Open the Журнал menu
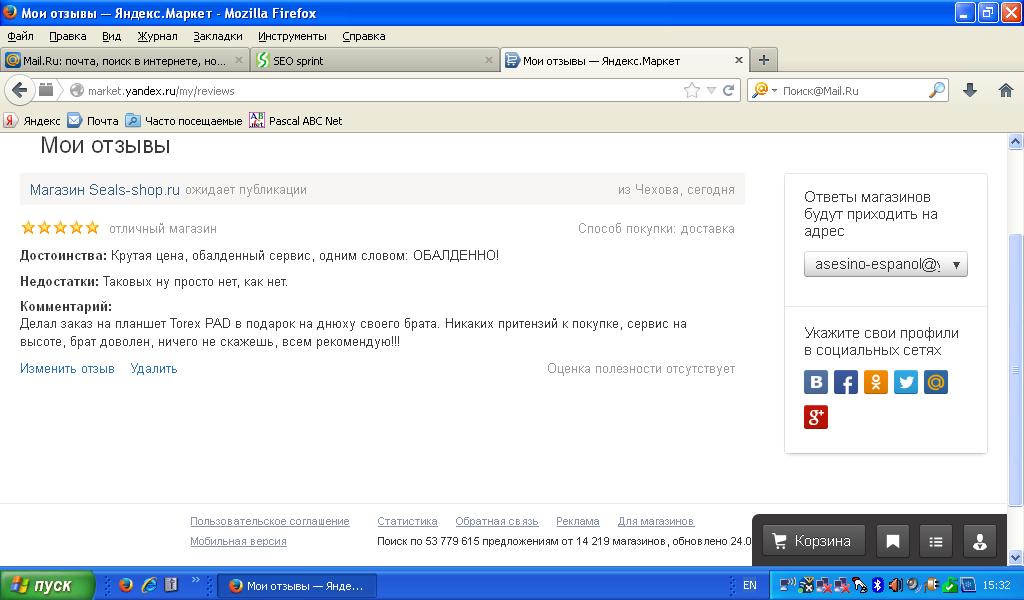 coord(157,36)
